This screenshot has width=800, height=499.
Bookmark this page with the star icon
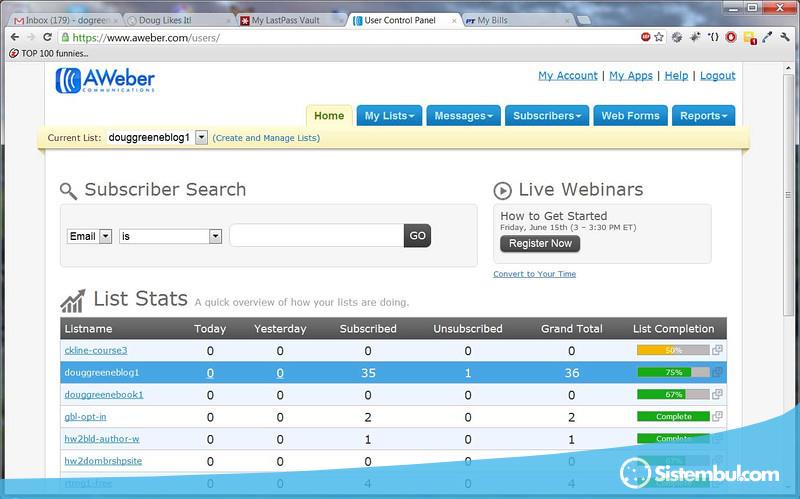(x=659, y=37)
